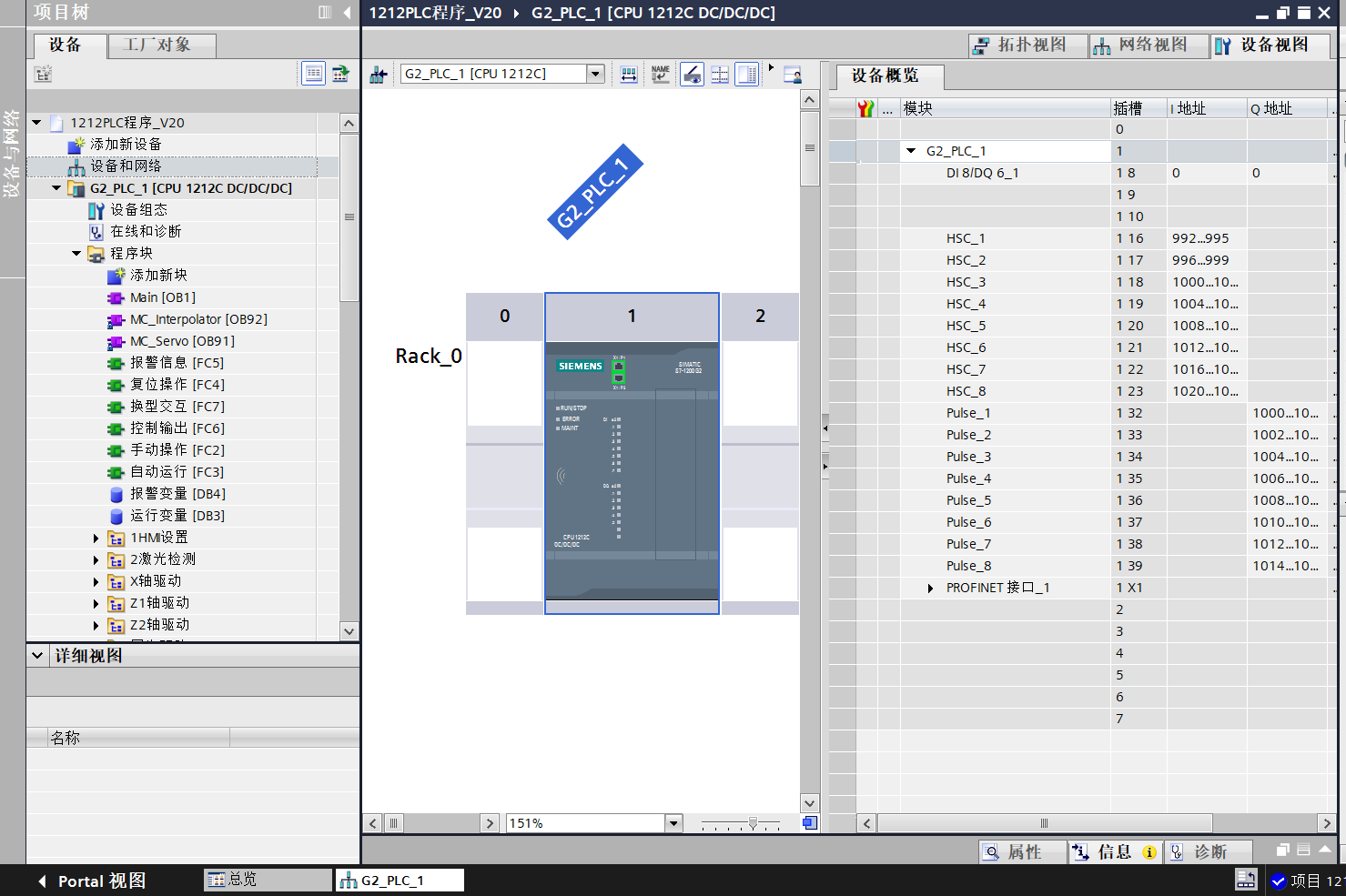This screenshot has height=896, width=1346.
Task: Collapse the 详细视图 detail view section
Action: click(x=37, y=655)
